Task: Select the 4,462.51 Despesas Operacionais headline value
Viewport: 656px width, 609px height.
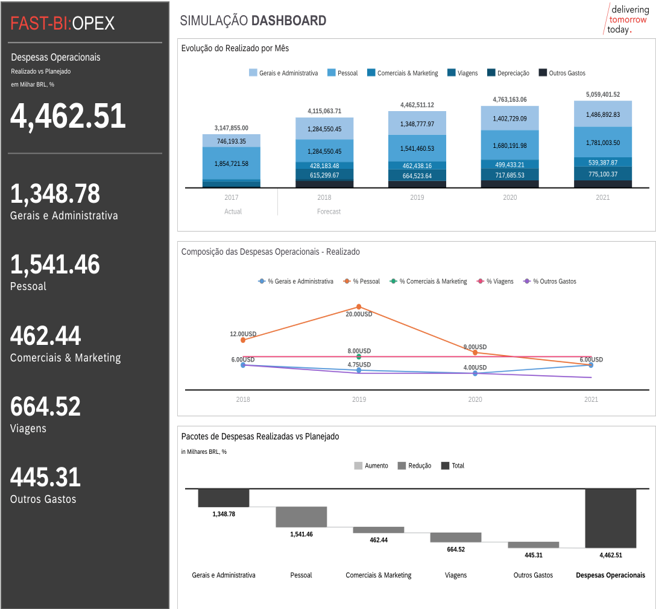Action: click(x=68, y=116)
